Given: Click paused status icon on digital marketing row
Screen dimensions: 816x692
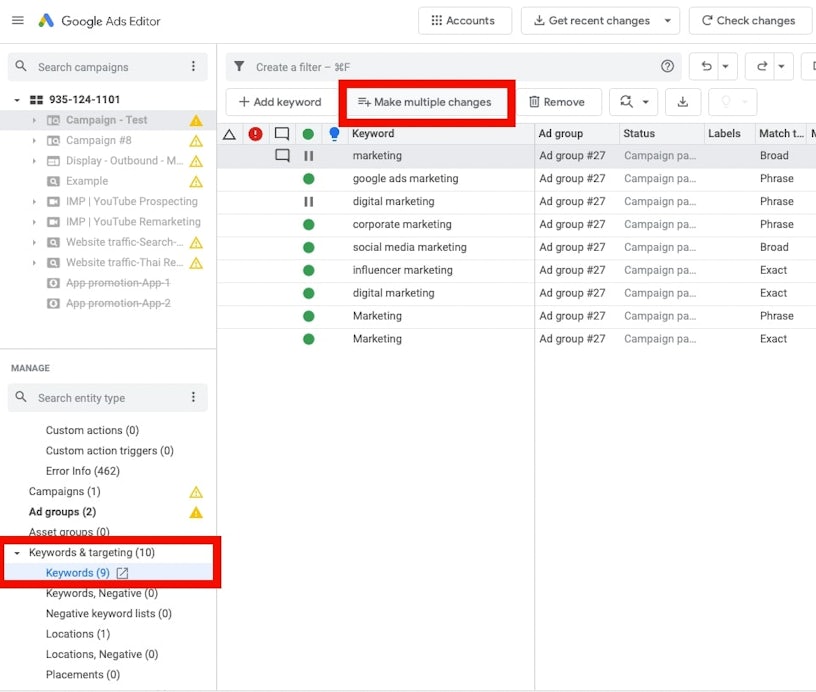Looking at the screenshot, I should 309,202.
